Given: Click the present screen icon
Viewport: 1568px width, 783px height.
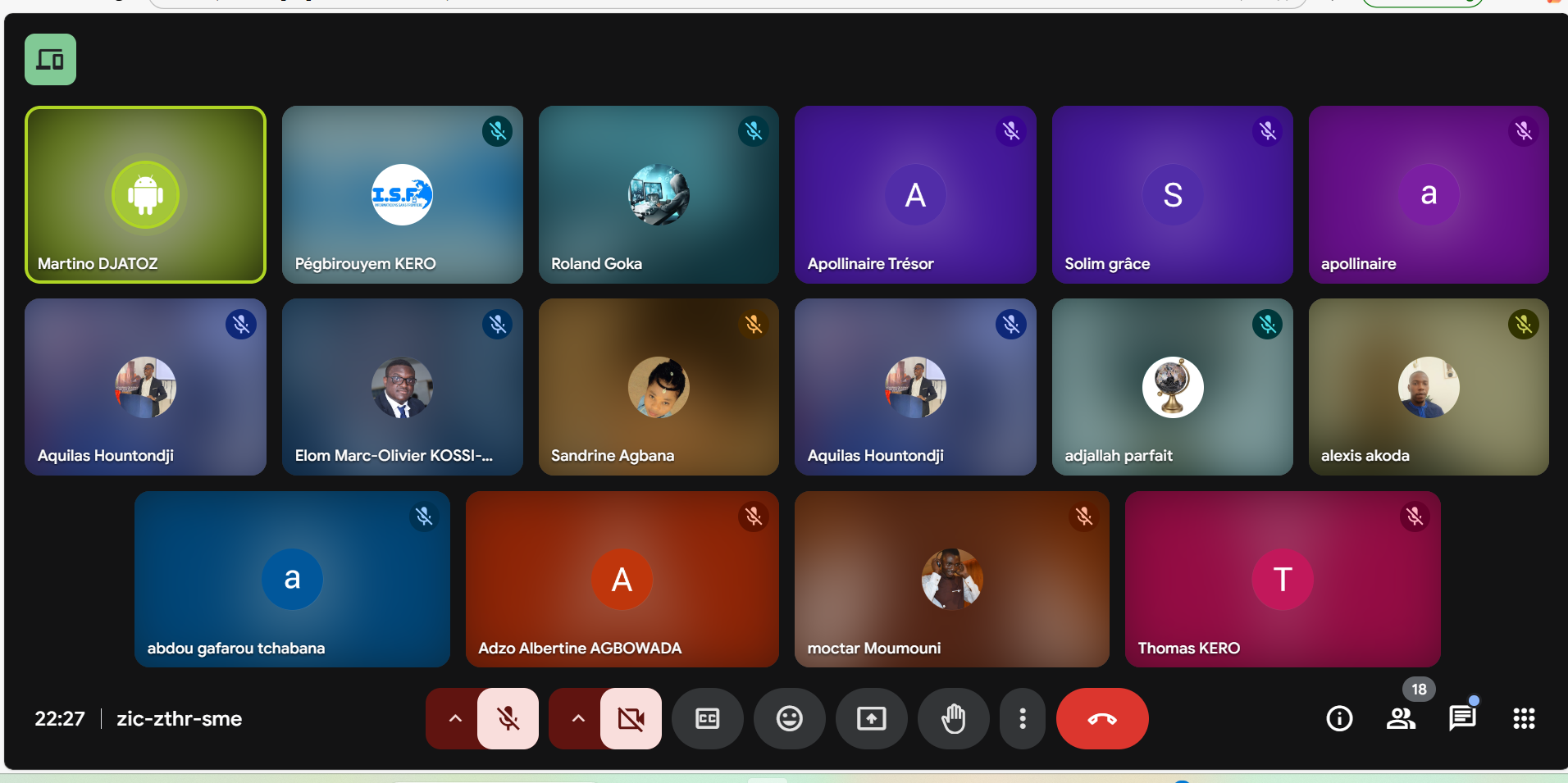Looking at the screenshot, I should pyautogui.click(x=871, y=719).
